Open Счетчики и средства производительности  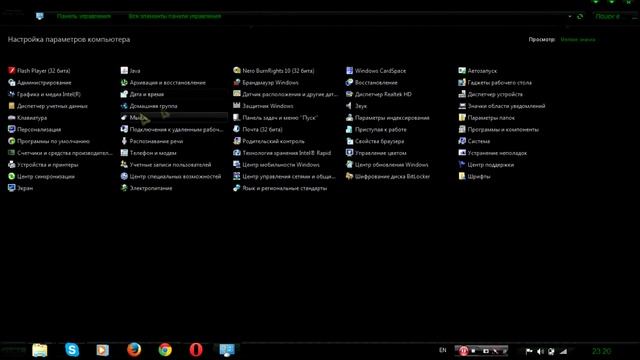pos(64,153)
